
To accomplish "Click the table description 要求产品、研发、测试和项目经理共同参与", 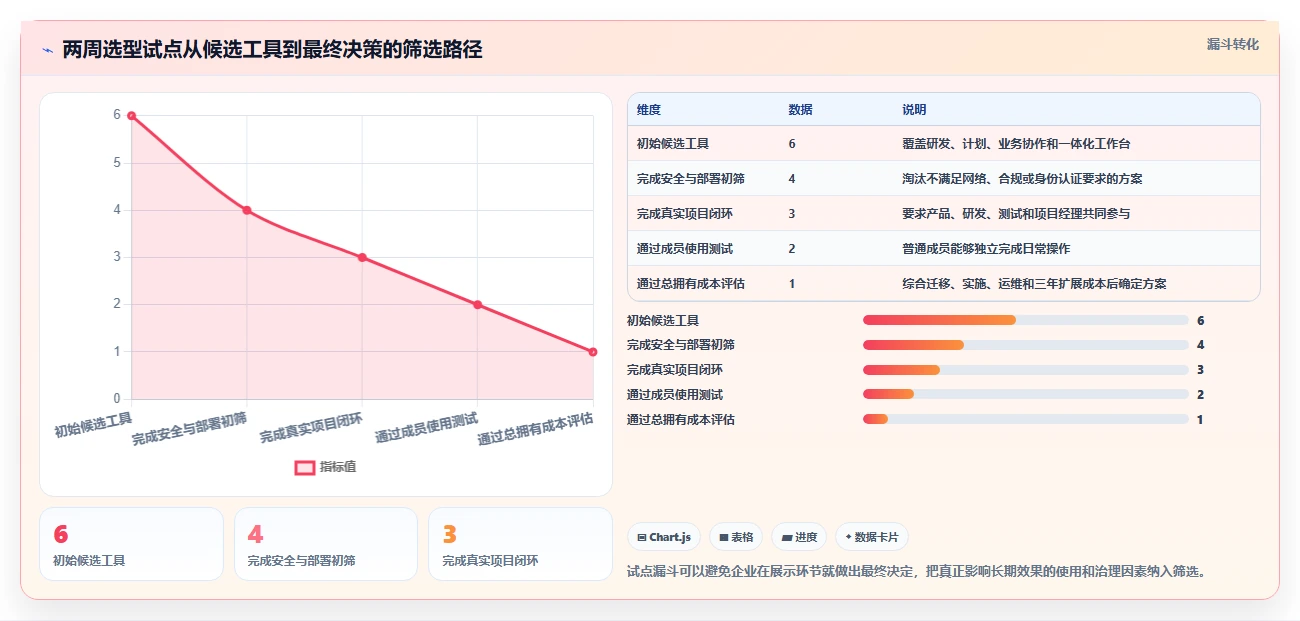I will click(1016, 214).
